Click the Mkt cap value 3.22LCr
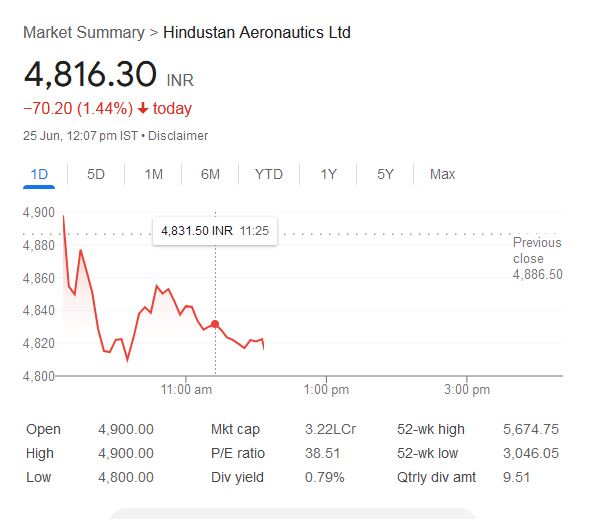This screenshot has height=519, width=615. (330, 429)
